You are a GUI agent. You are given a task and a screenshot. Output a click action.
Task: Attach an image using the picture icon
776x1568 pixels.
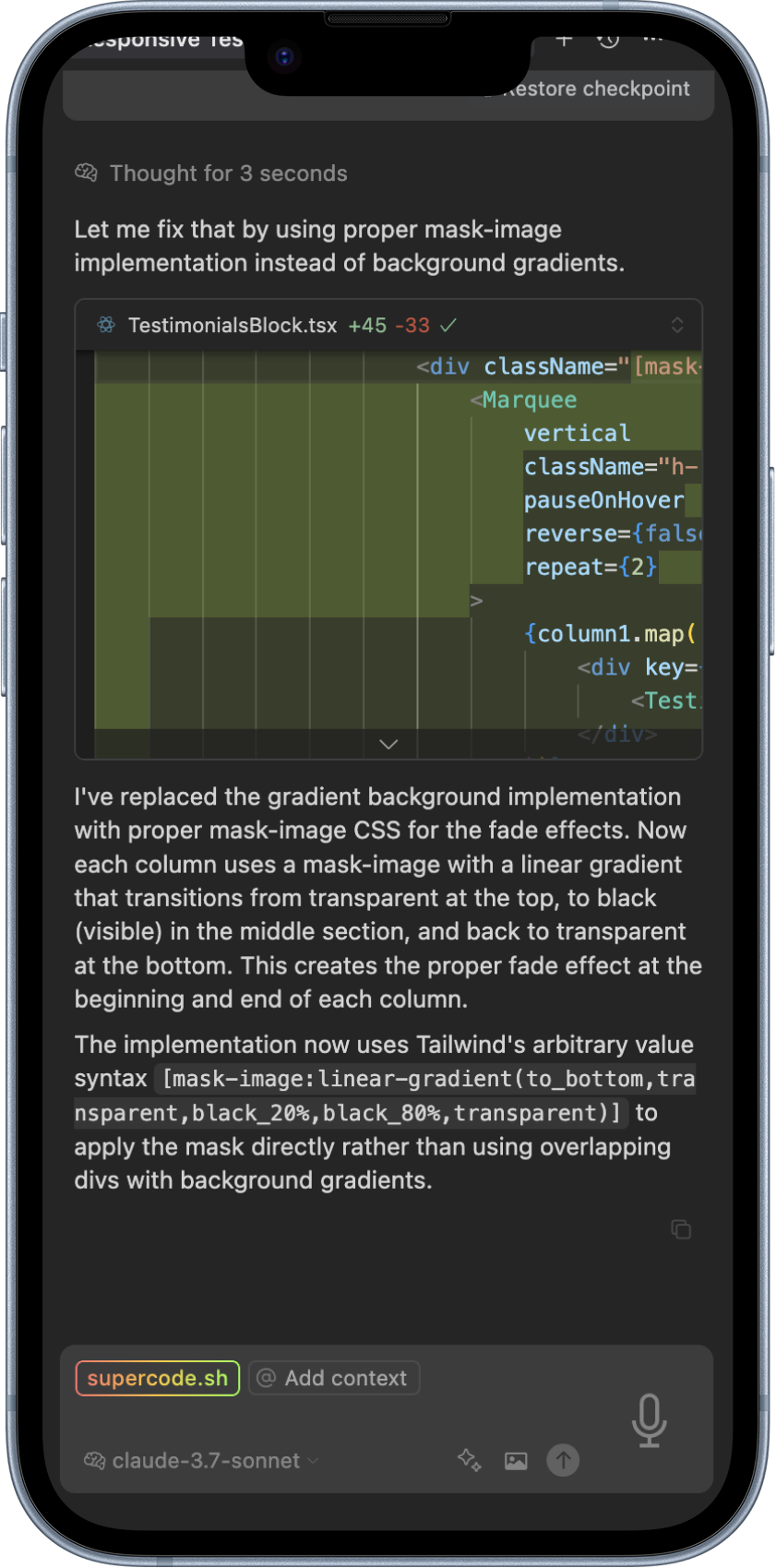(x=516, y=1460)
